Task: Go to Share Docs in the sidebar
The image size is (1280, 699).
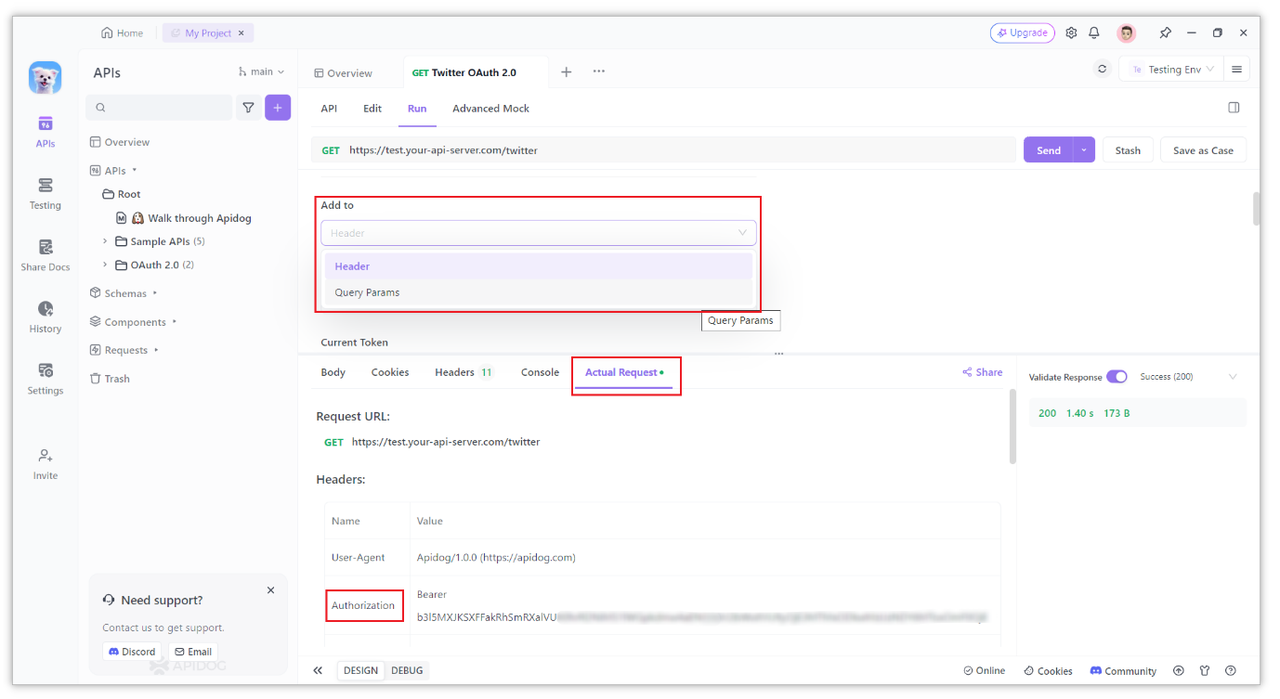Action: (45, 256)
